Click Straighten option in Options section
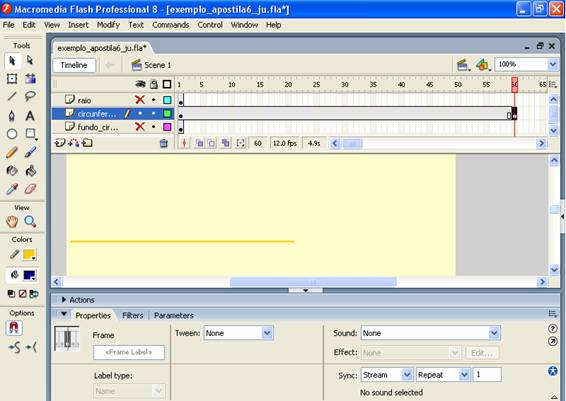 tap(31, 348)
